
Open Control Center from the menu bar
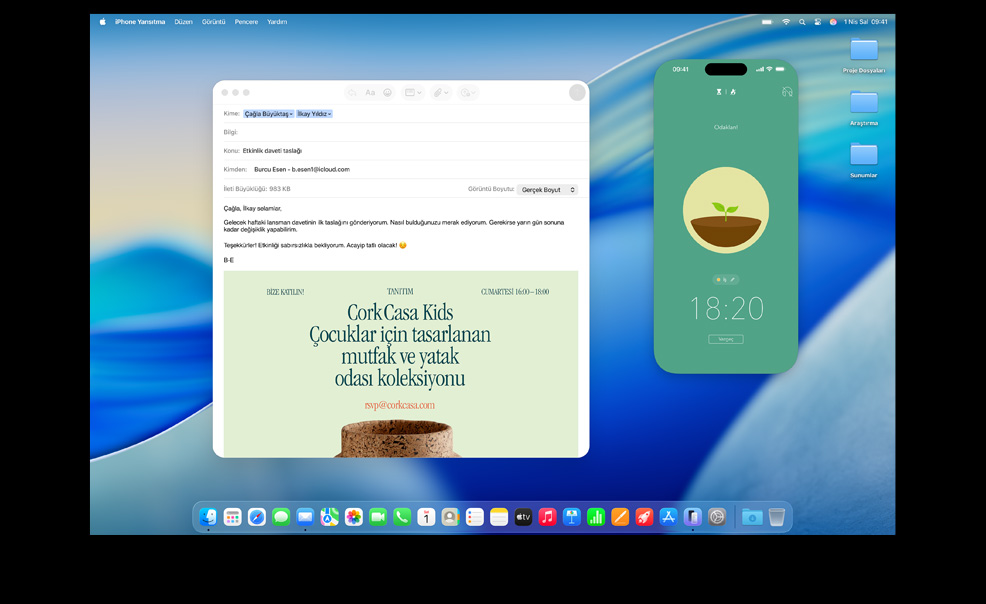tap(817, 21)
